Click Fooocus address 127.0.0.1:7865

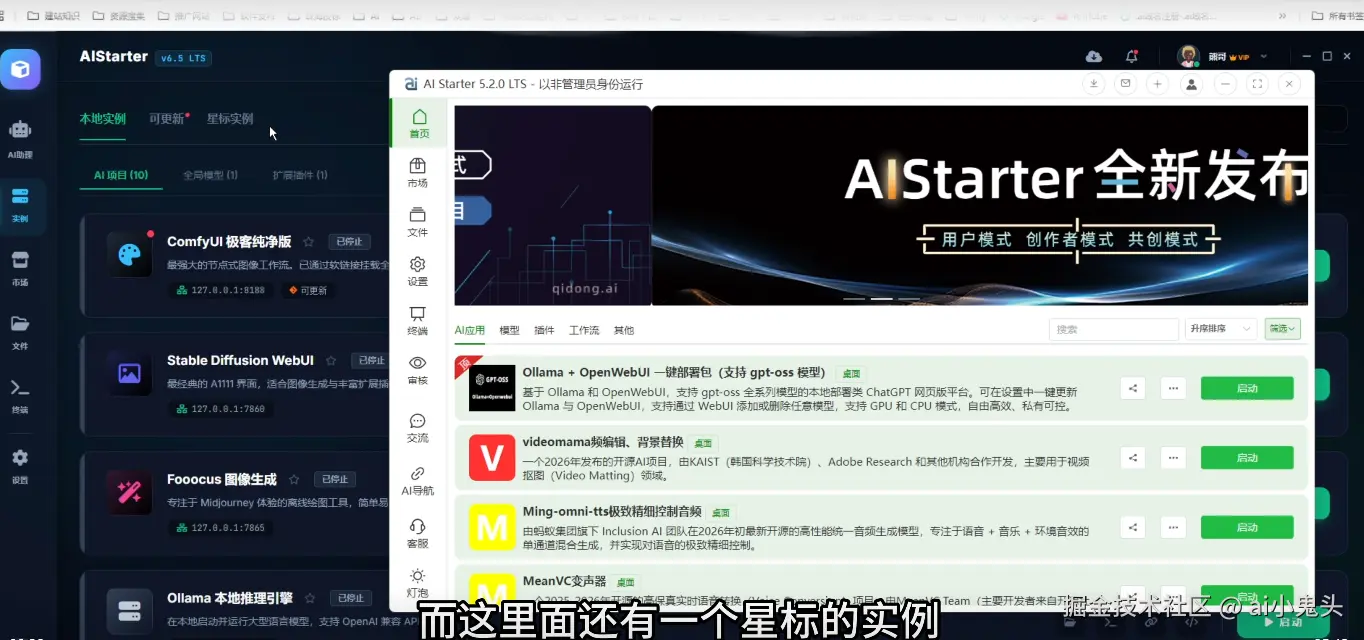tap(220, 528)
